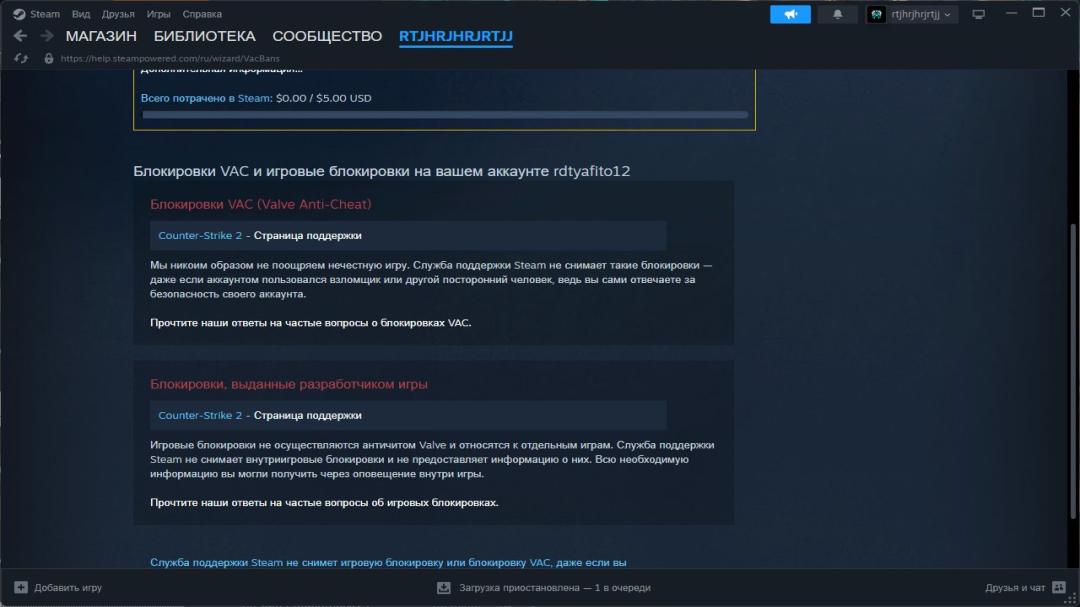
Task: Open the Справка menu
Action: (x=202, y=14)
